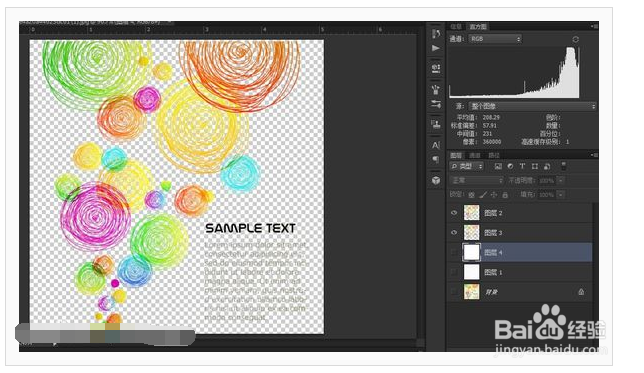Image resolution: width=644 pixels, height=373 pixels.
Task: Hide layer 图层 3 via its eye icon
Action: click(454, 233)
